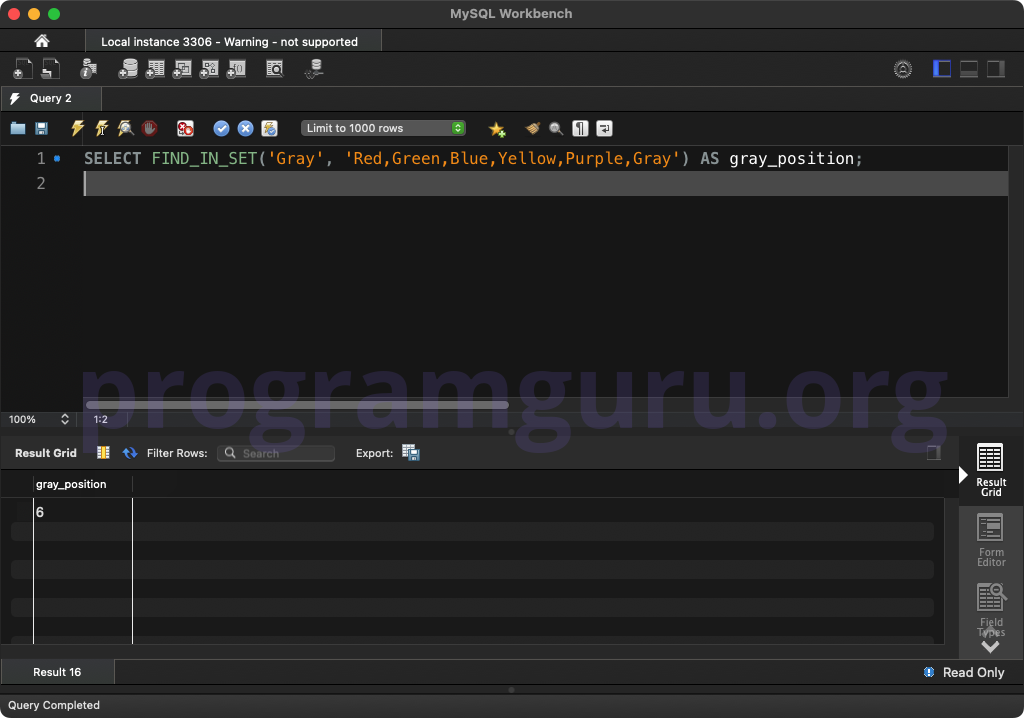
Task: Execute the query with lightning bolt
Action: pos(78,128)
